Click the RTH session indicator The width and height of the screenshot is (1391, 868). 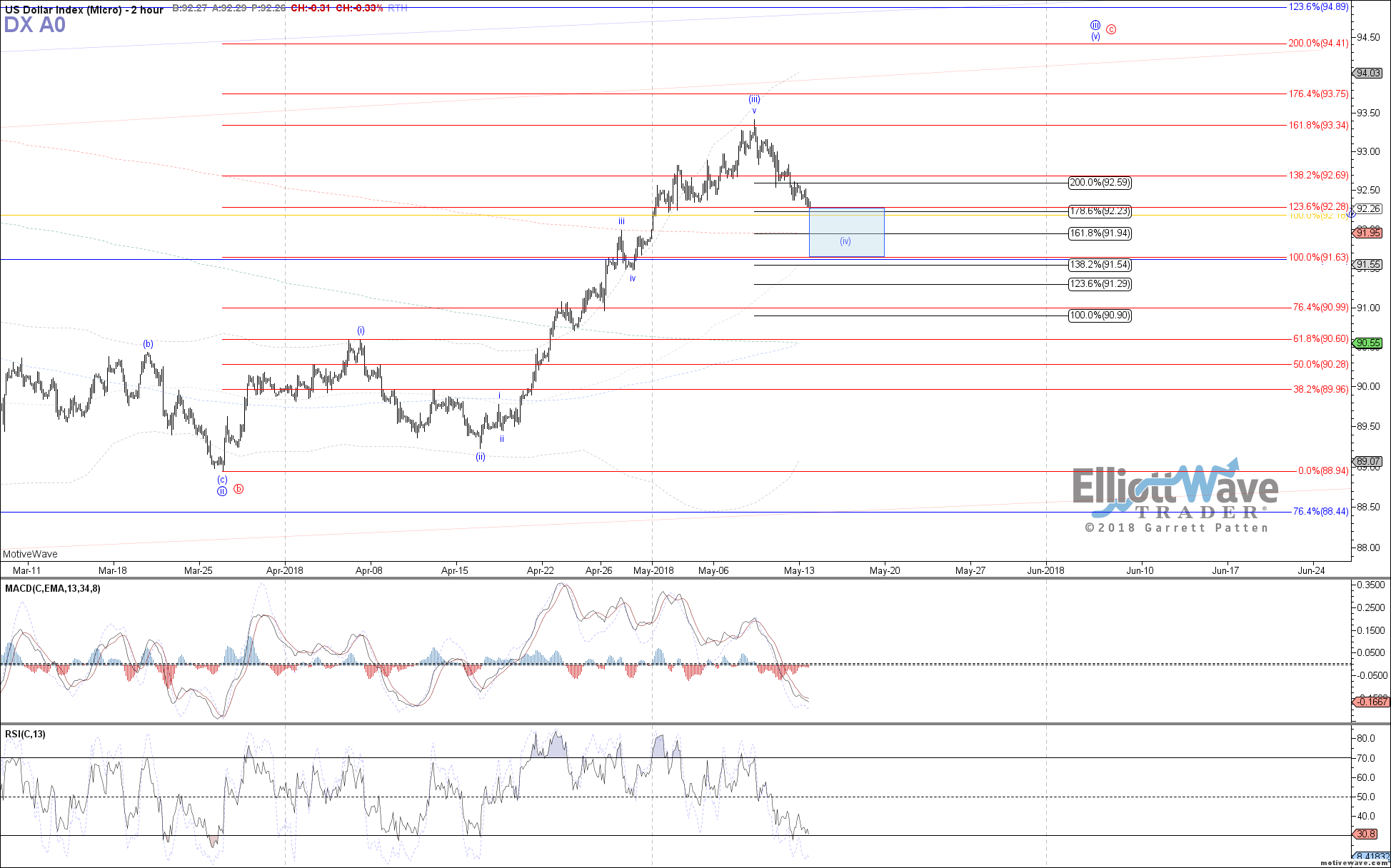point(398,9)
